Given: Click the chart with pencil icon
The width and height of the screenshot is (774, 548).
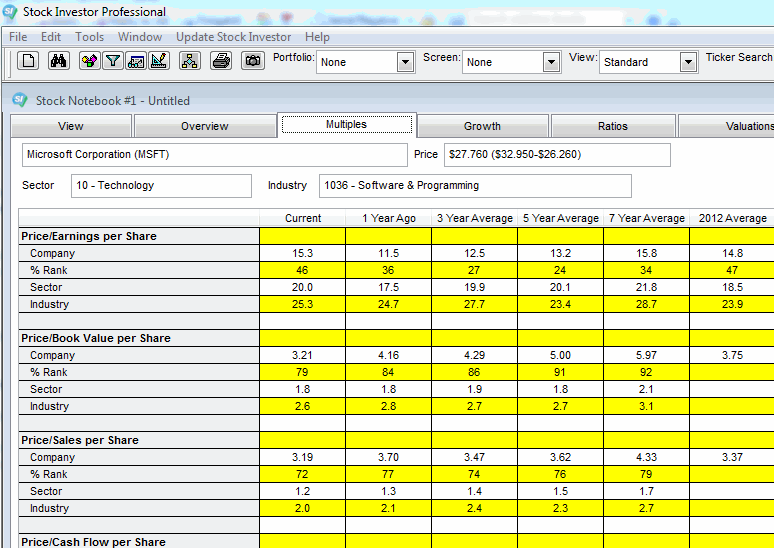Looking at the screenshot, I should pos(158,62).
